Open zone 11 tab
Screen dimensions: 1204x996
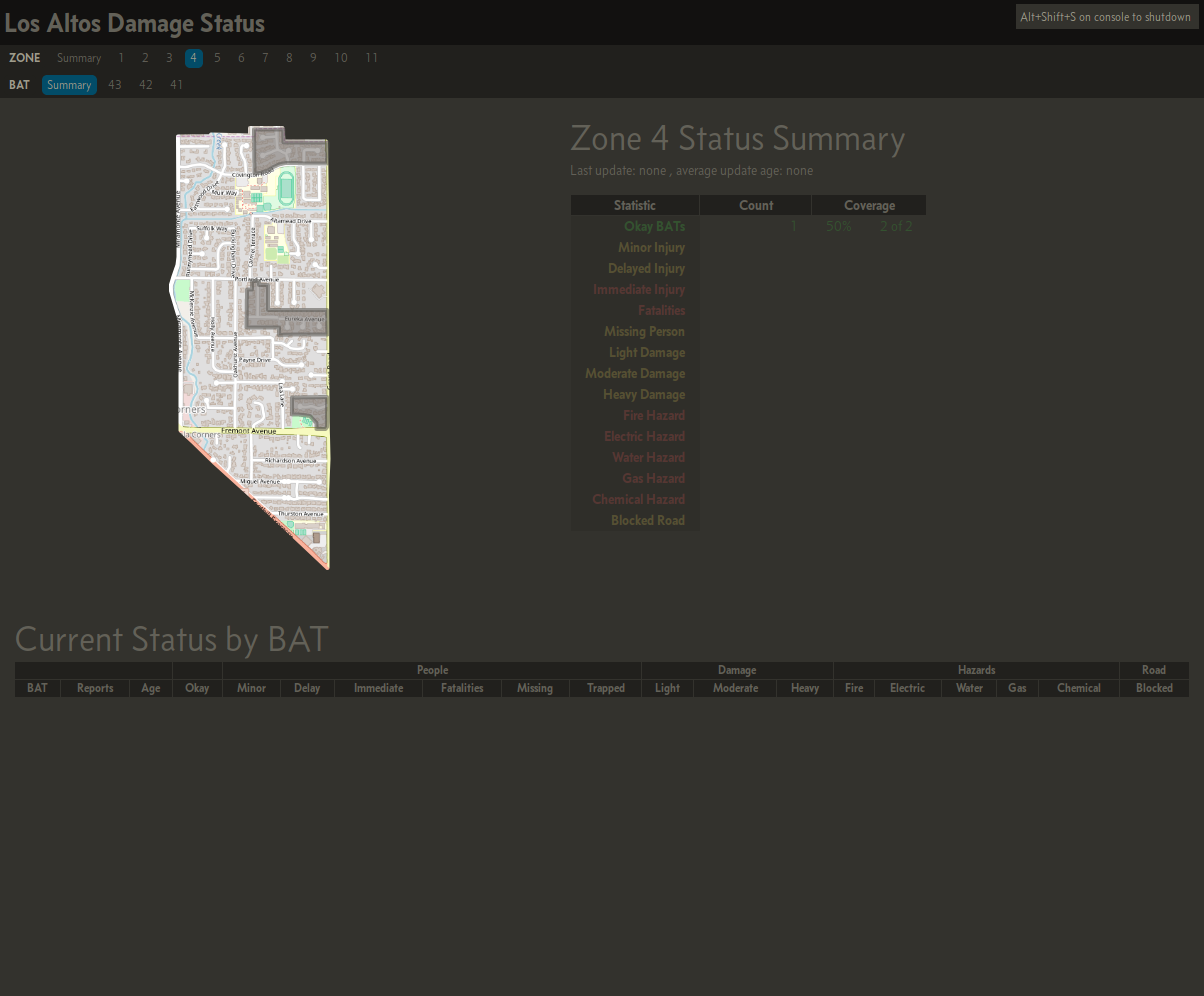coord(371,58)
